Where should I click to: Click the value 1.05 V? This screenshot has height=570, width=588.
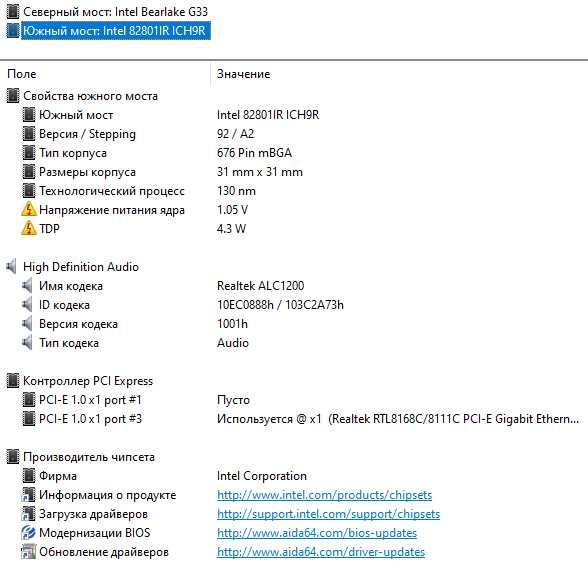232,210
